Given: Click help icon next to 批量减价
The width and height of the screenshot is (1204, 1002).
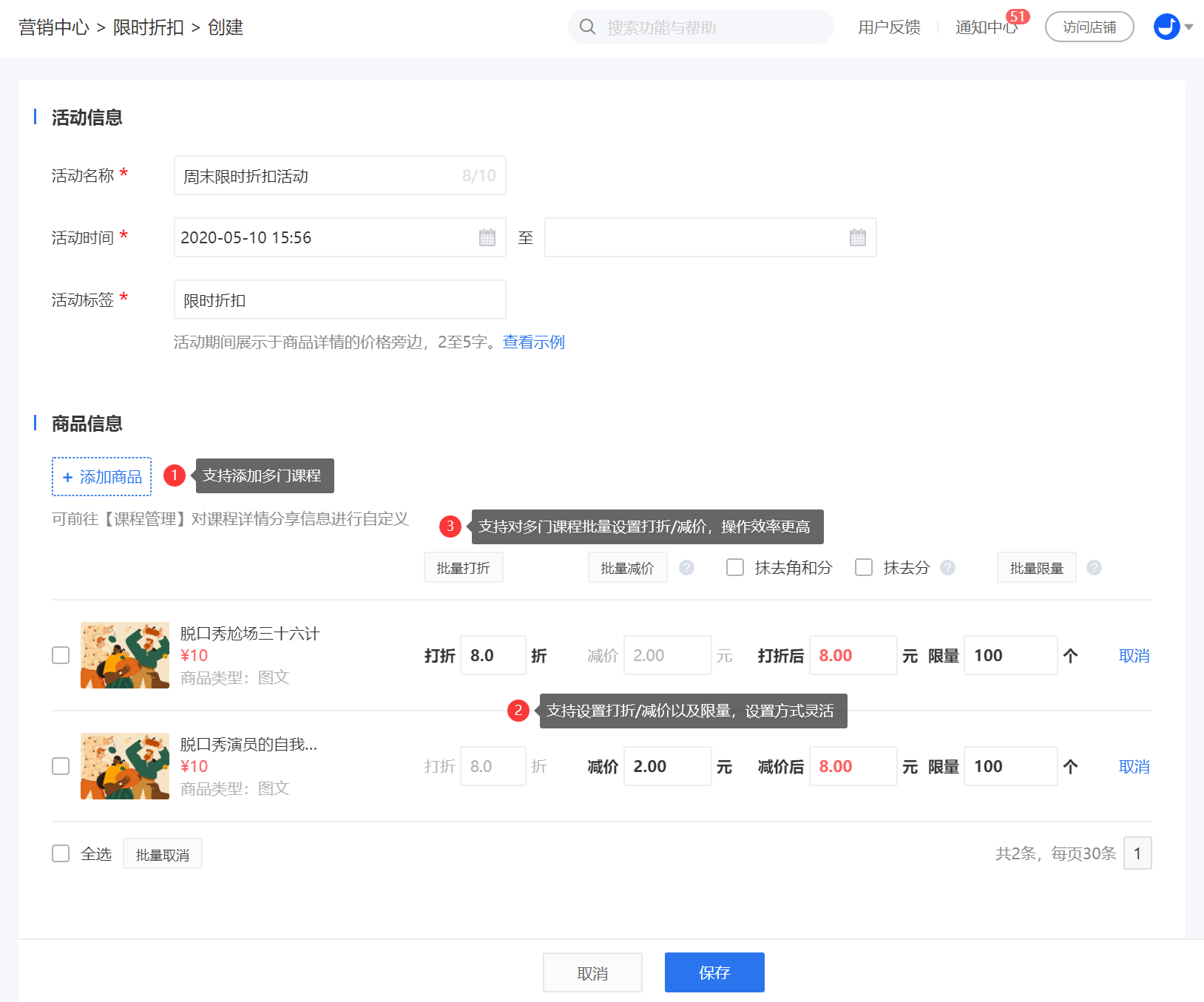Looking at the screenshot, I should (x=686, y=567).
